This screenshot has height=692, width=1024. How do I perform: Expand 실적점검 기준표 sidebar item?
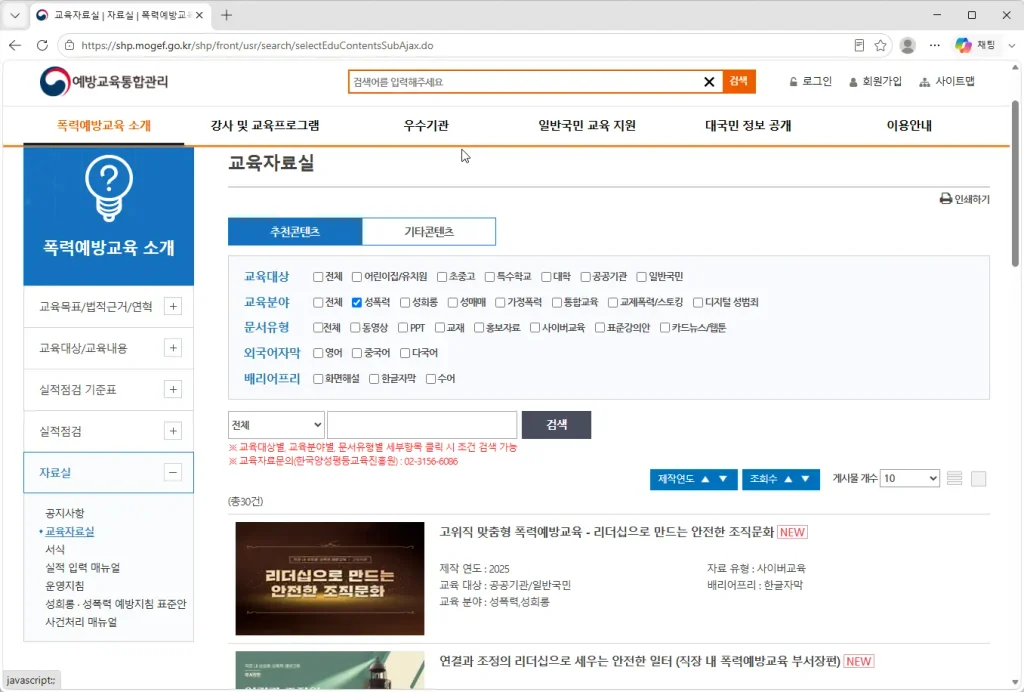[172, 390]
